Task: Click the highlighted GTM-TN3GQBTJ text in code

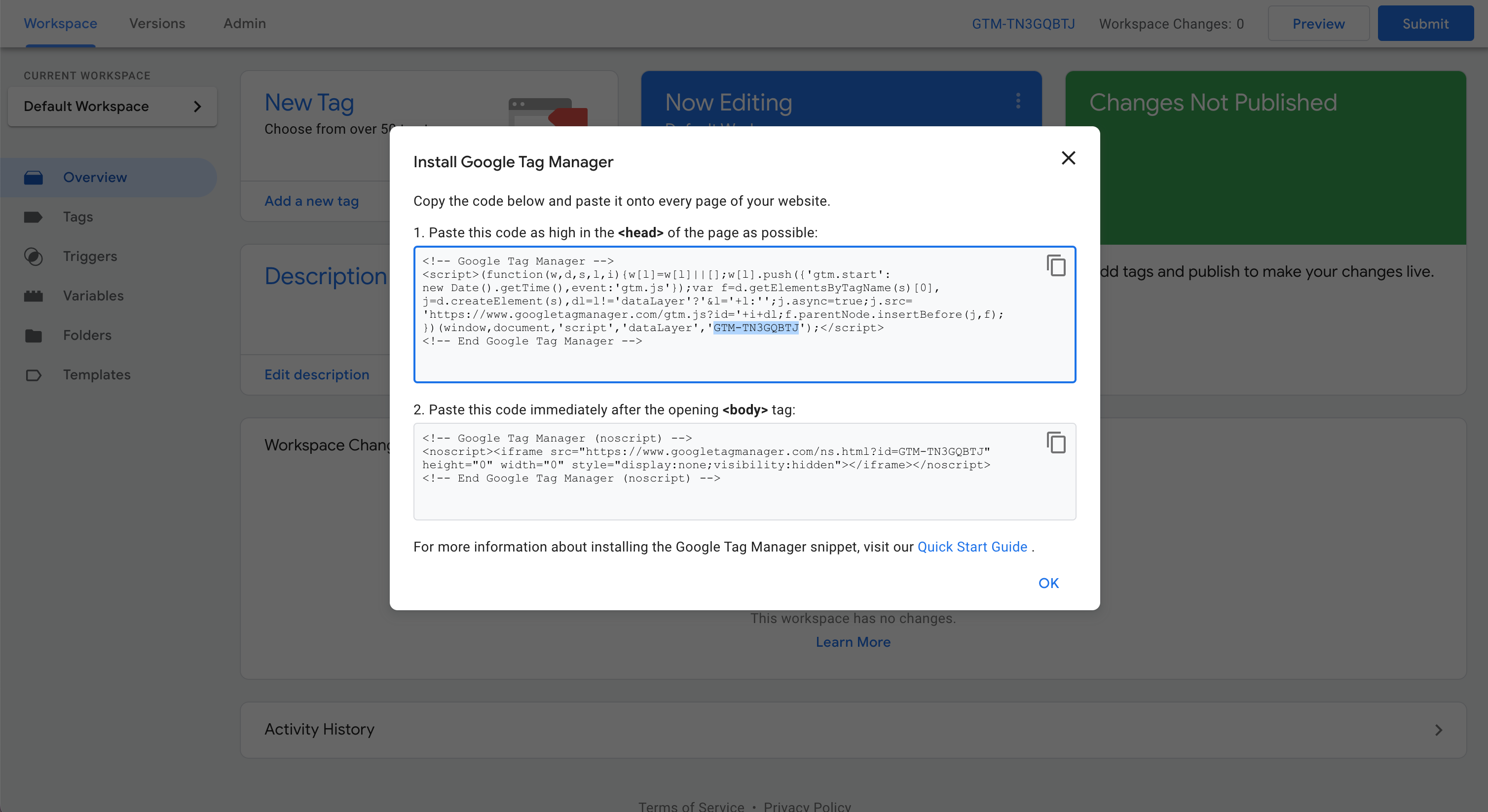Action: [755, 328]
